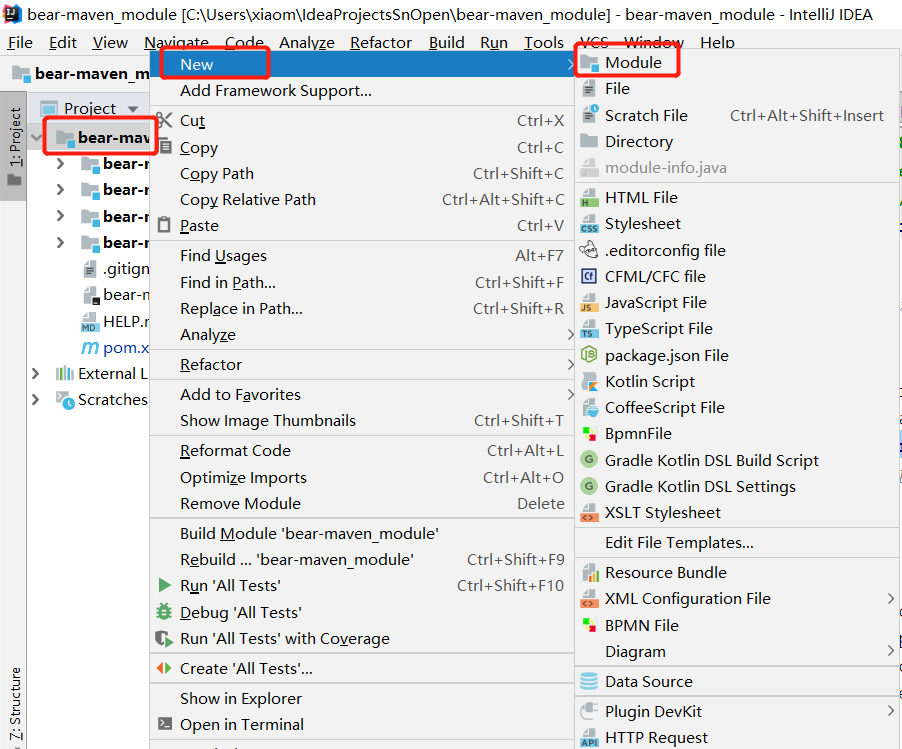Open the Project view dropdown arrow
Screen dimensions: 902x749
133,109
